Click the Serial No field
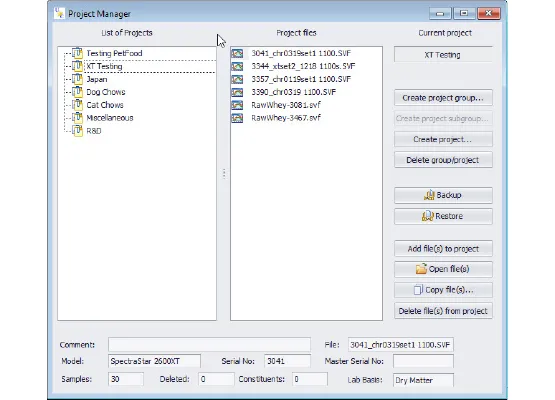555x400 pixels. click(287, 361)
